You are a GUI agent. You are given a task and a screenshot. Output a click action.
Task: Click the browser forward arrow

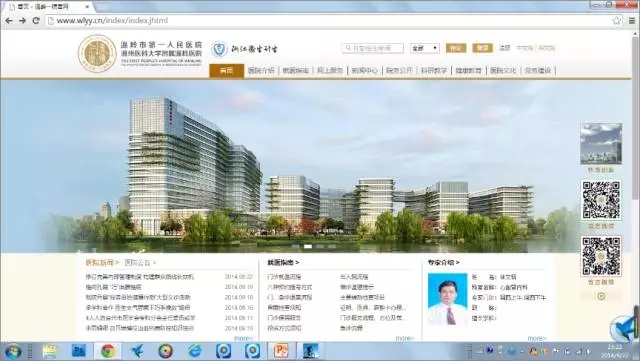[x=22, y=20]
